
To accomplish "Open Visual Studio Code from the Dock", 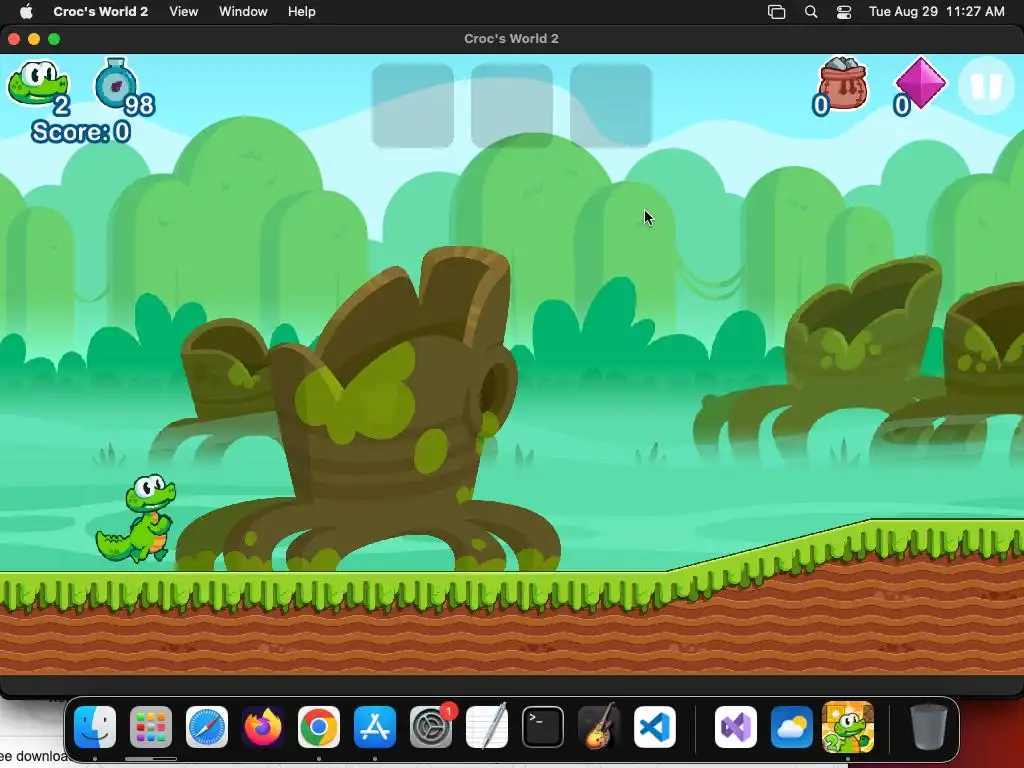I will tap(655, 727).
